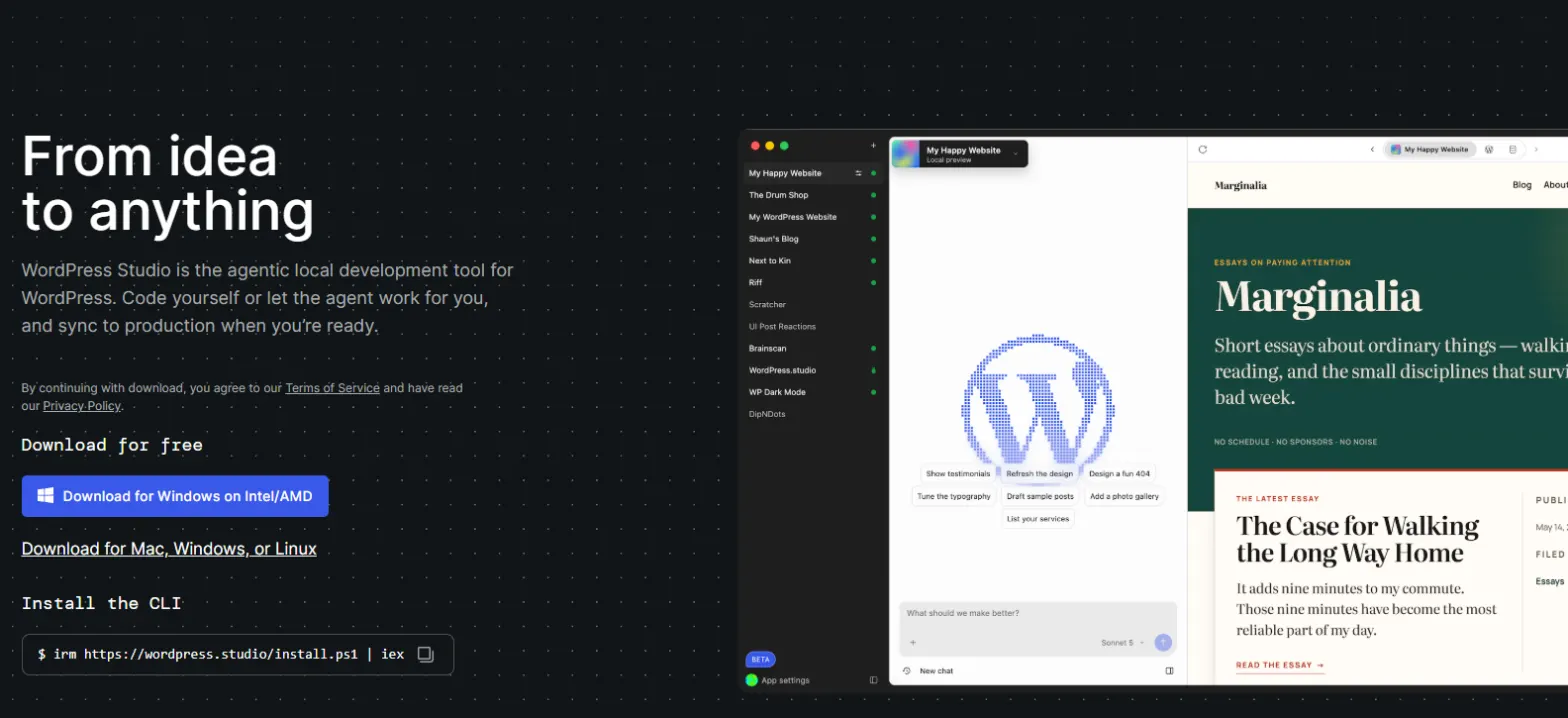This screenshot has width=1568, height=718.
Task: Attach content with the chat plus icon
Action: pyautogui.click(x=912, y=642)
